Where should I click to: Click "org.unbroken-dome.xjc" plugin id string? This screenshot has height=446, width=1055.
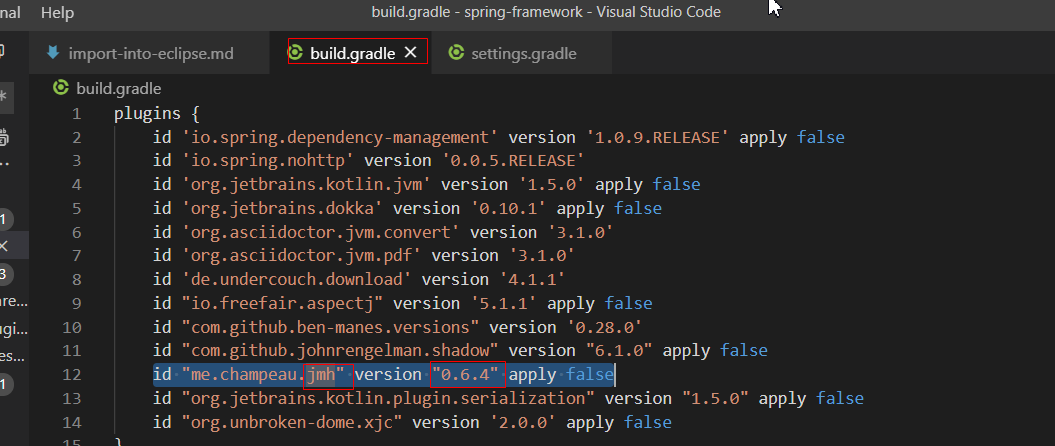tap(292, 422)
